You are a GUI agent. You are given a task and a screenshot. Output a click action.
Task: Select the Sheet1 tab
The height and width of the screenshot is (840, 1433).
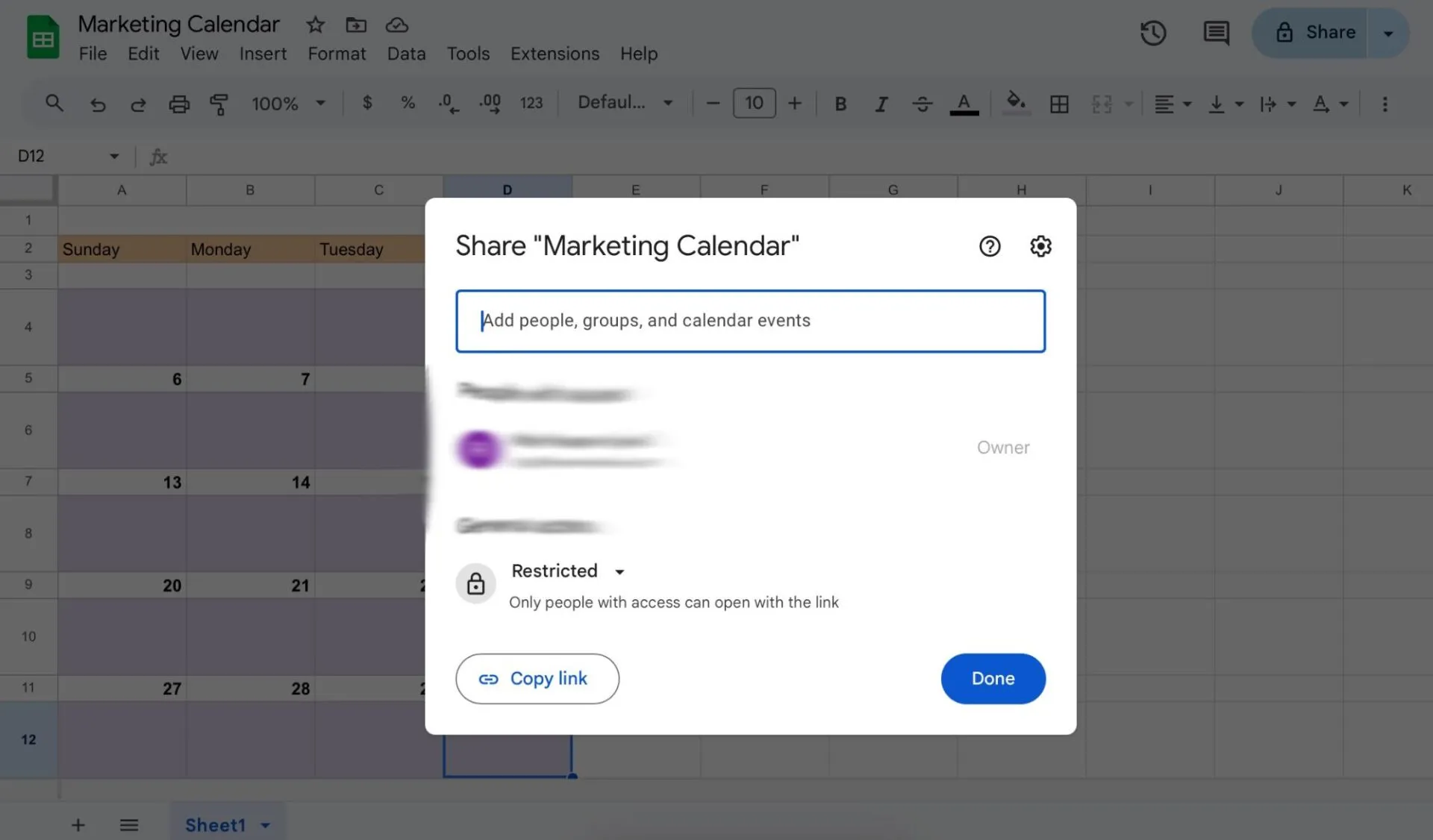[215, 825]
